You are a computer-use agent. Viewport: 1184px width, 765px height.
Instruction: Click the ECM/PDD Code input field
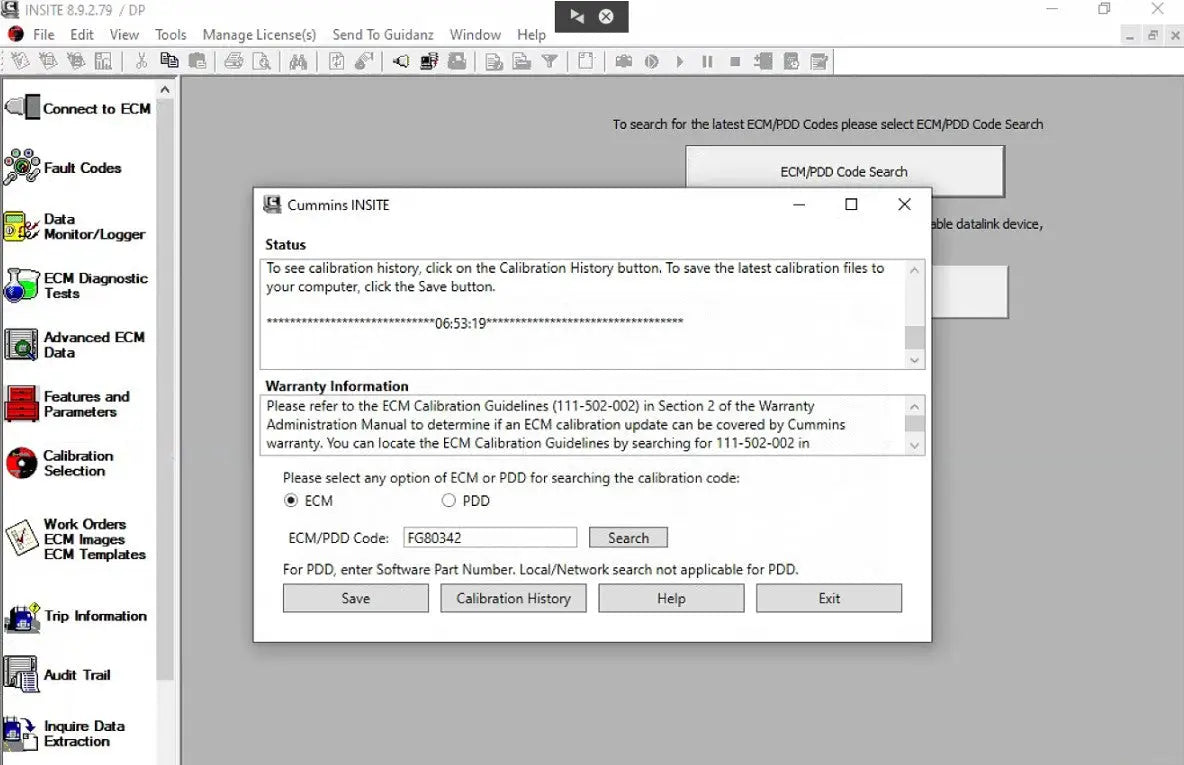(490, 538)
